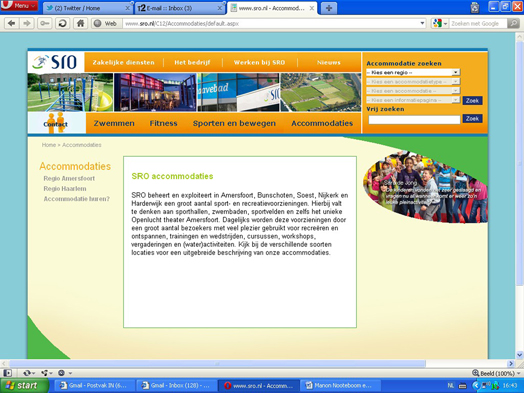Click the Vrij zoeken text field
524x393 pixels.
(x=414, y=120)
